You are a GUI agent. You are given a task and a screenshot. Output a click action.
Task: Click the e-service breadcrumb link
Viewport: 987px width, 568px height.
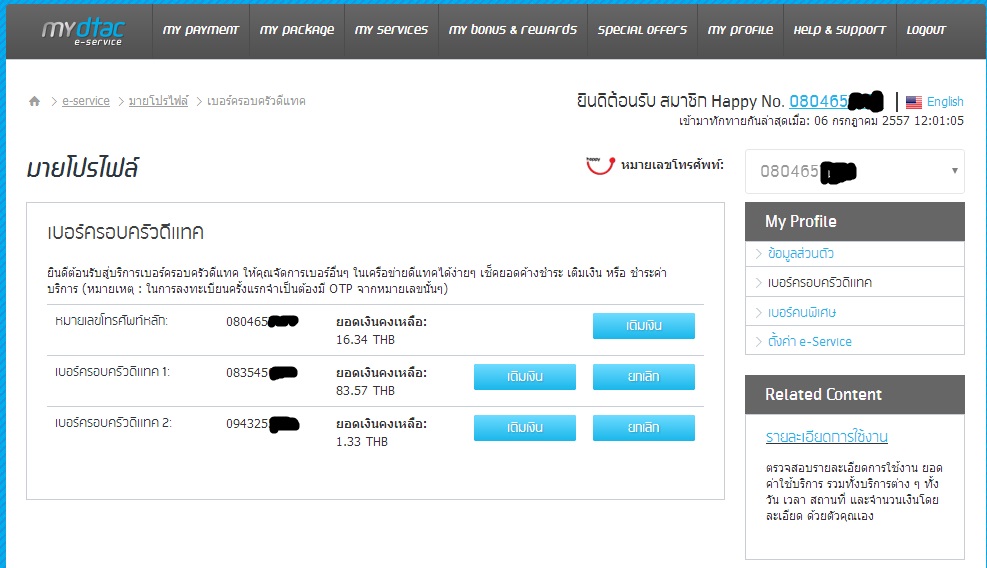click(x=86, y=101)
